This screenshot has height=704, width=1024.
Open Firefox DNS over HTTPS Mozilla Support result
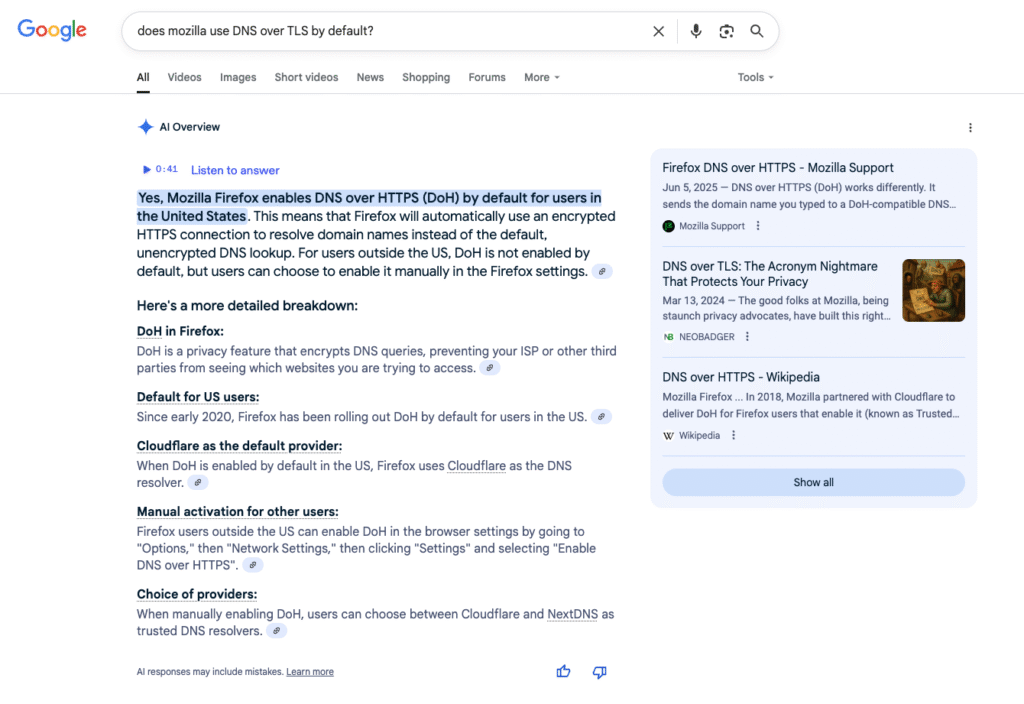click(x=777, y=168)
